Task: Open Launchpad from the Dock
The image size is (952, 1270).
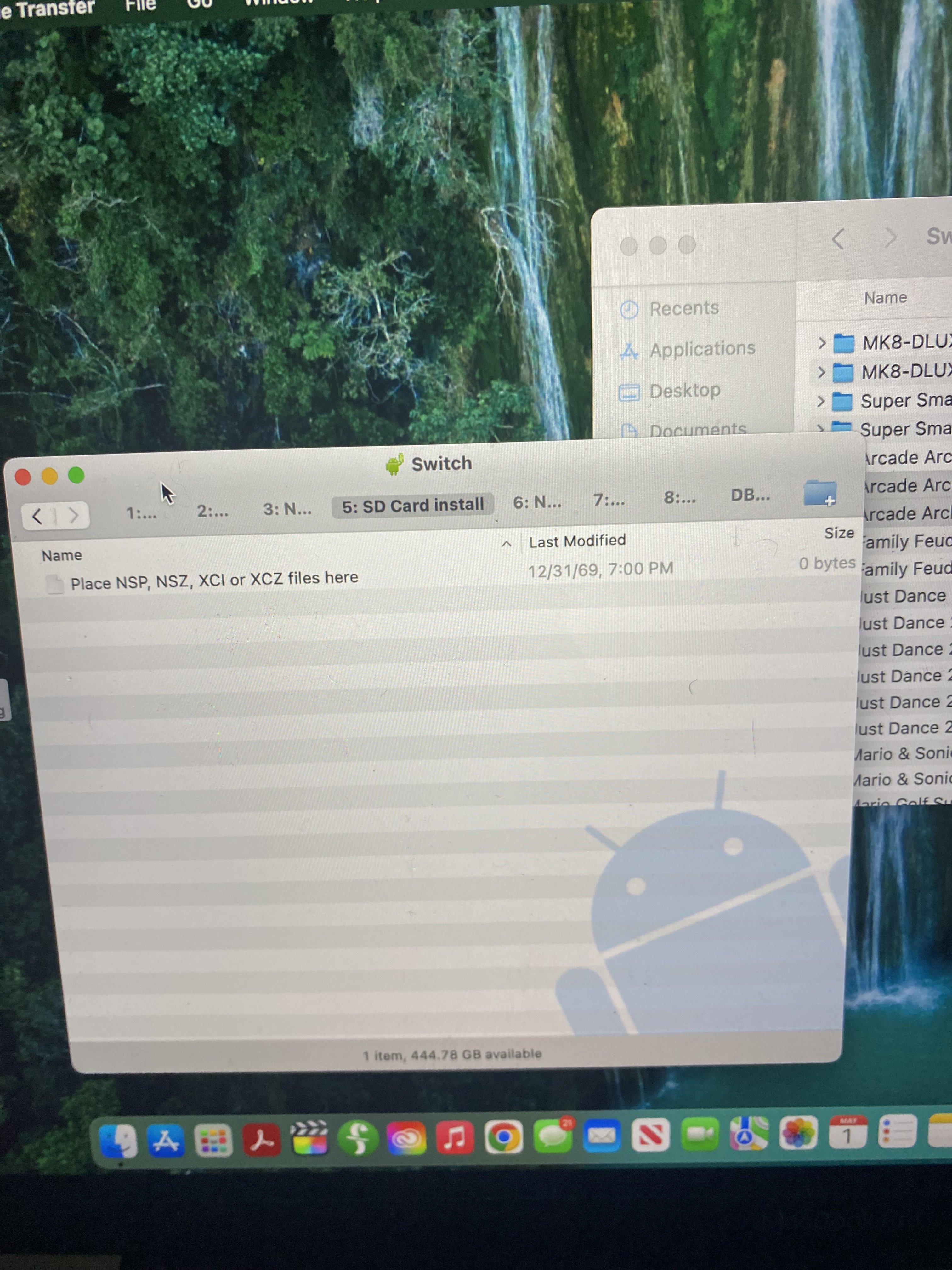Action: pyautogui.click(x=213, y=1140)
